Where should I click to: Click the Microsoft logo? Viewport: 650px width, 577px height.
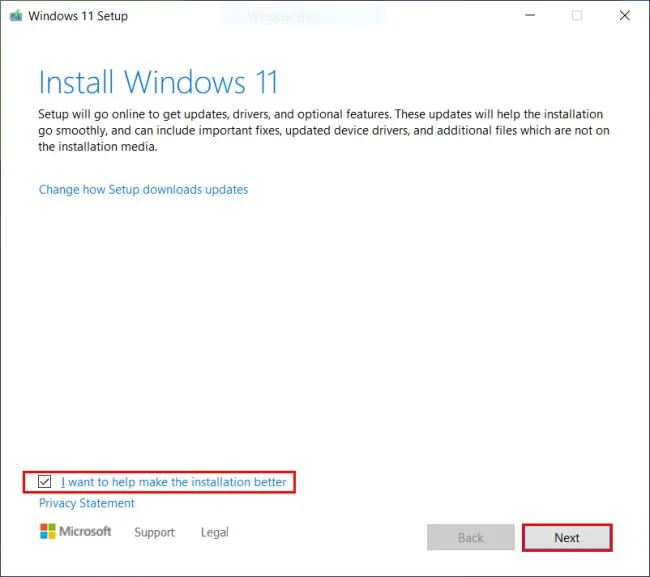pos(75,531)
